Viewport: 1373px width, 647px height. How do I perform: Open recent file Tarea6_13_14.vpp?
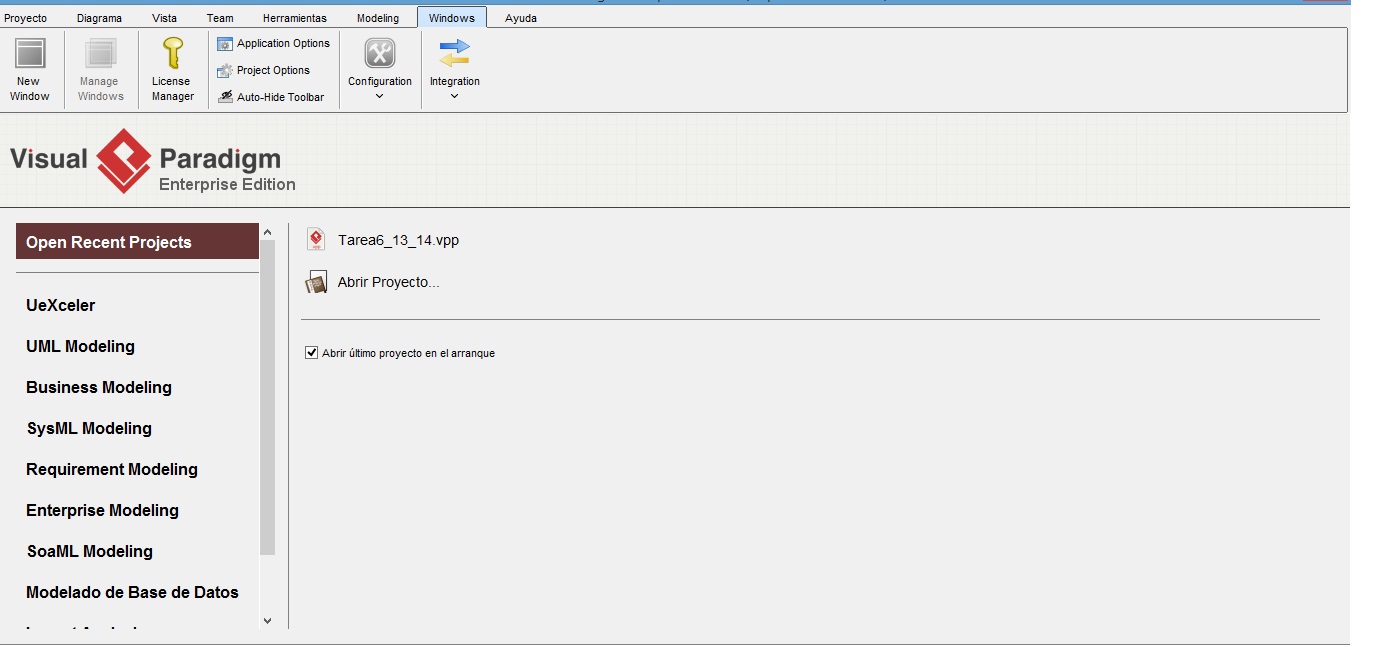click(x=398, y=241)
